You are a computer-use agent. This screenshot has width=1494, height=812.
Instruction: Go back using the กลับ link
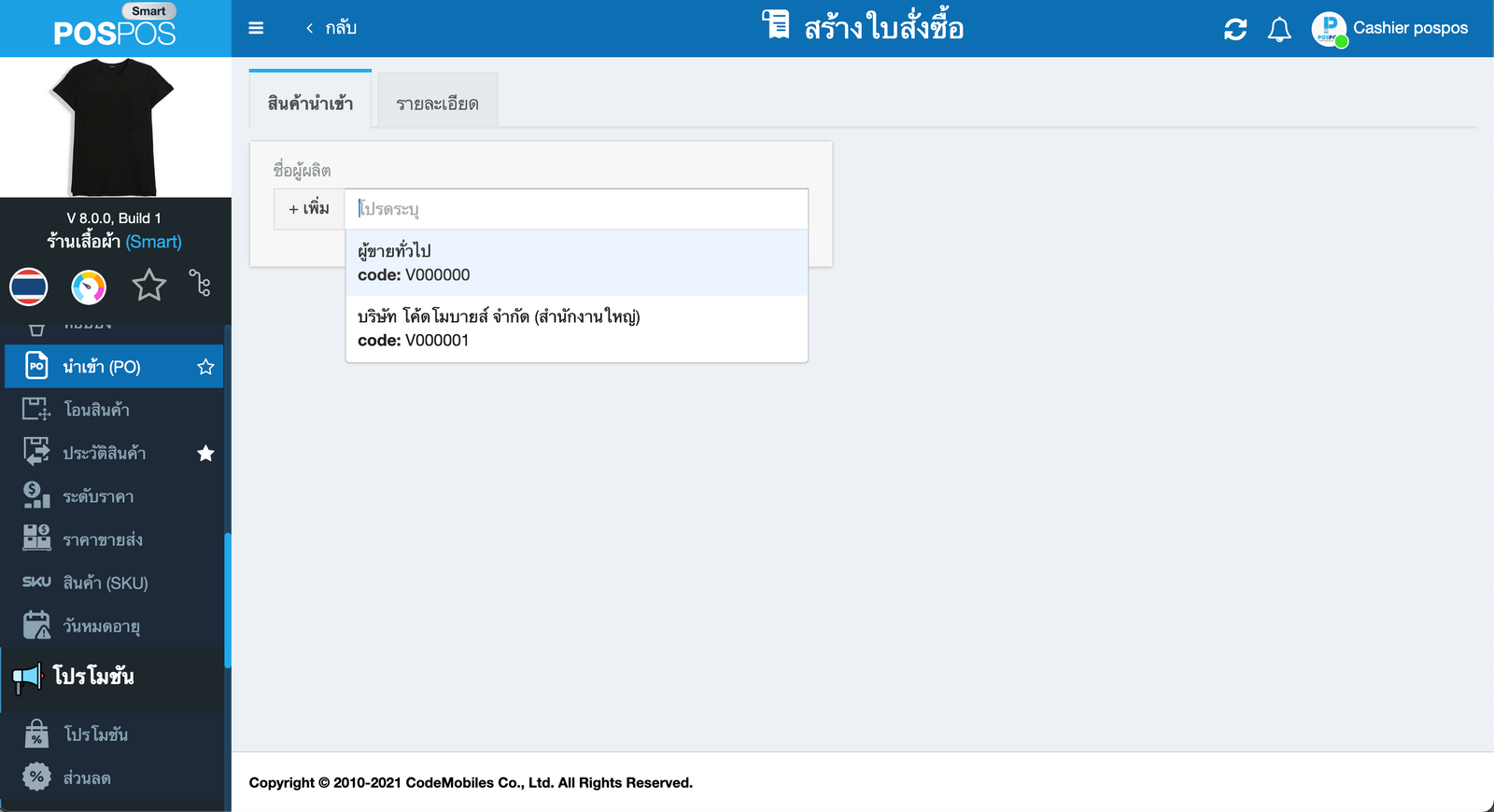click(331, 28)
